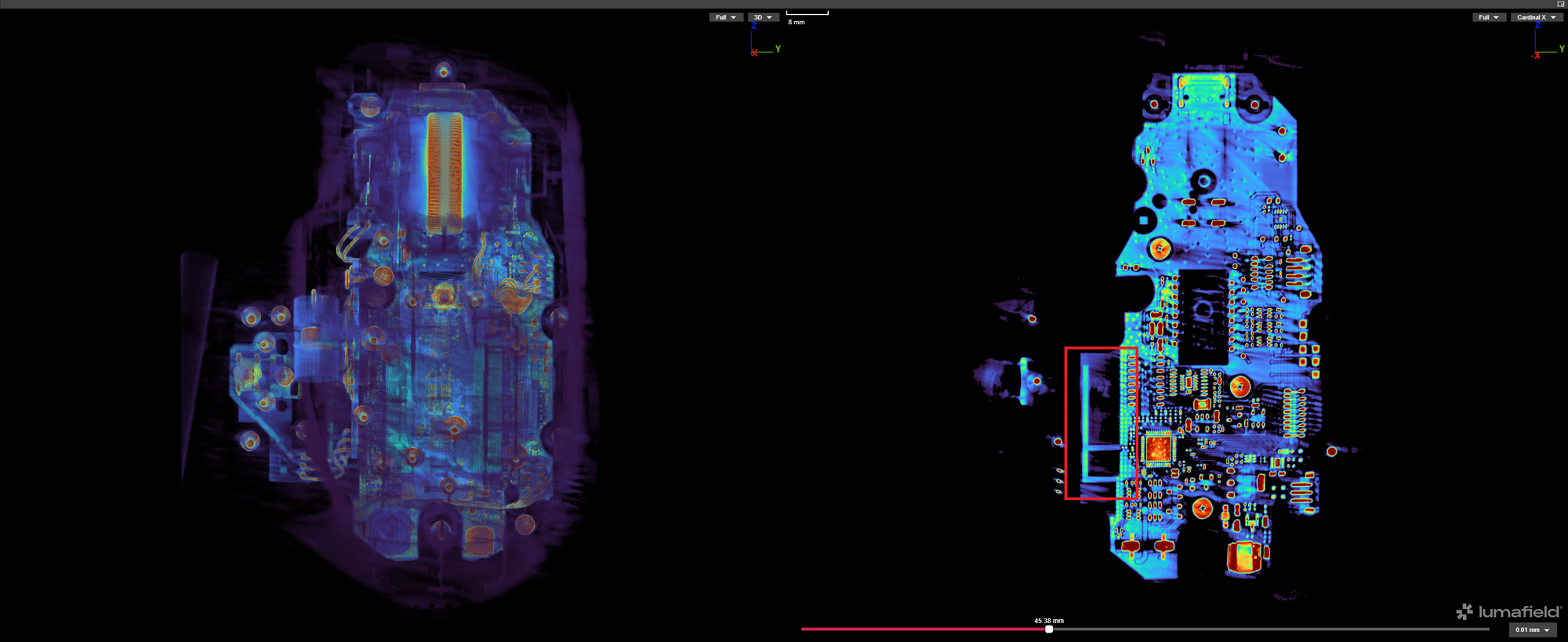Click the orange square chip in slice view
Image resolution: width=1568 pixels, height=642 pixels.
(x=1158, y=449)
